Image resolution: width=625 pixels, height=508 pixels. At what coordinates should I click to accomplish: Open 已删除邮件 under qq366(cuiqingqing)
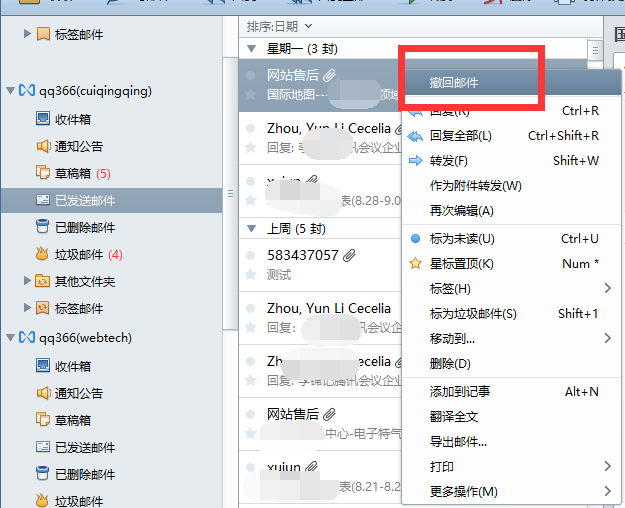pos(84,227)
